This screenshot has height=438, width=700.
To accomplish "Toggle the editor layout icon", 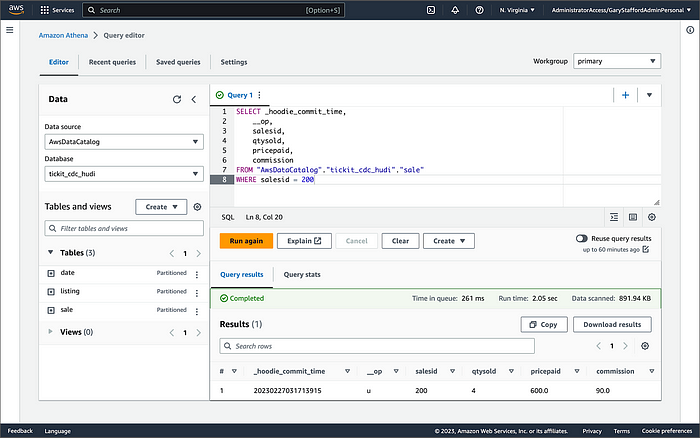I will (x=633, y=217).
